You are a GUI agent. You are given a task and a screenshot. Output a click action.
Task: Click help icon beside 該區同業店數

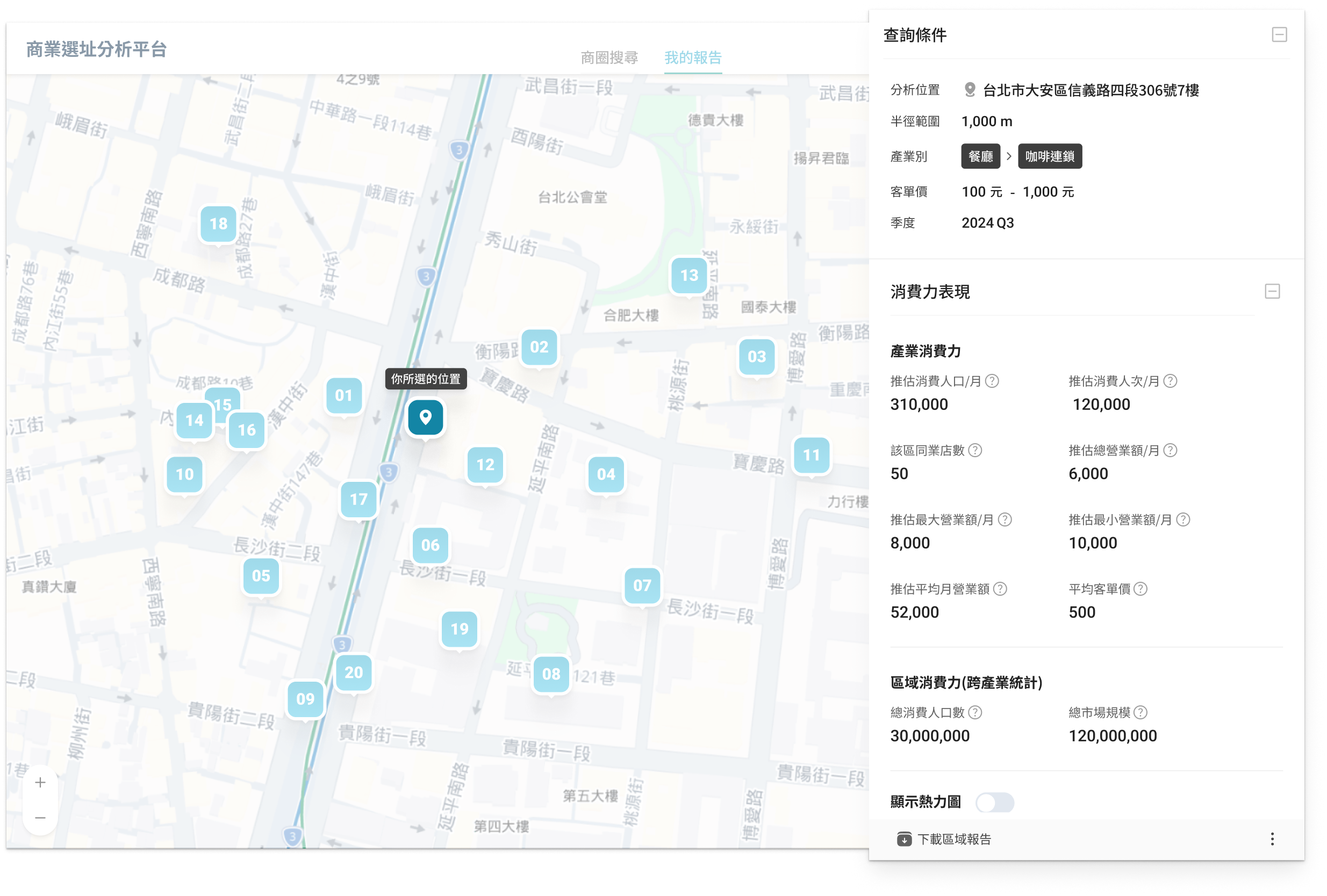tap(976, 451)
